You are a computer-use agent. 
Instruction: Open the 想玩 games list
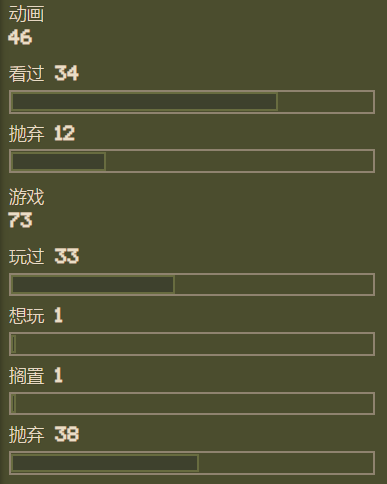pos(26,316)
